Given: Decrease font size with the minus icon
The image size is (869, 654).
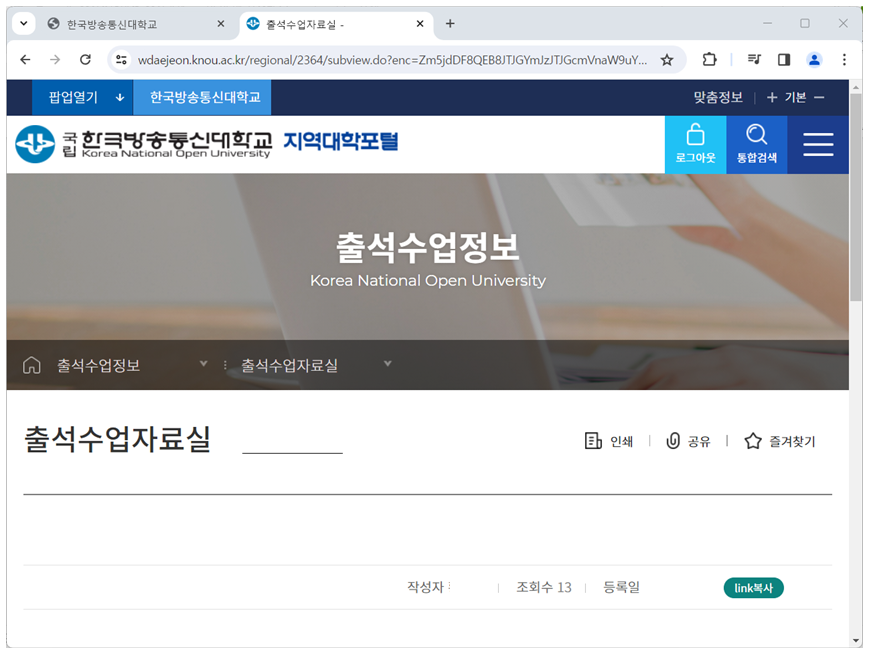Looking at the screenshot, I should [819, 98].
